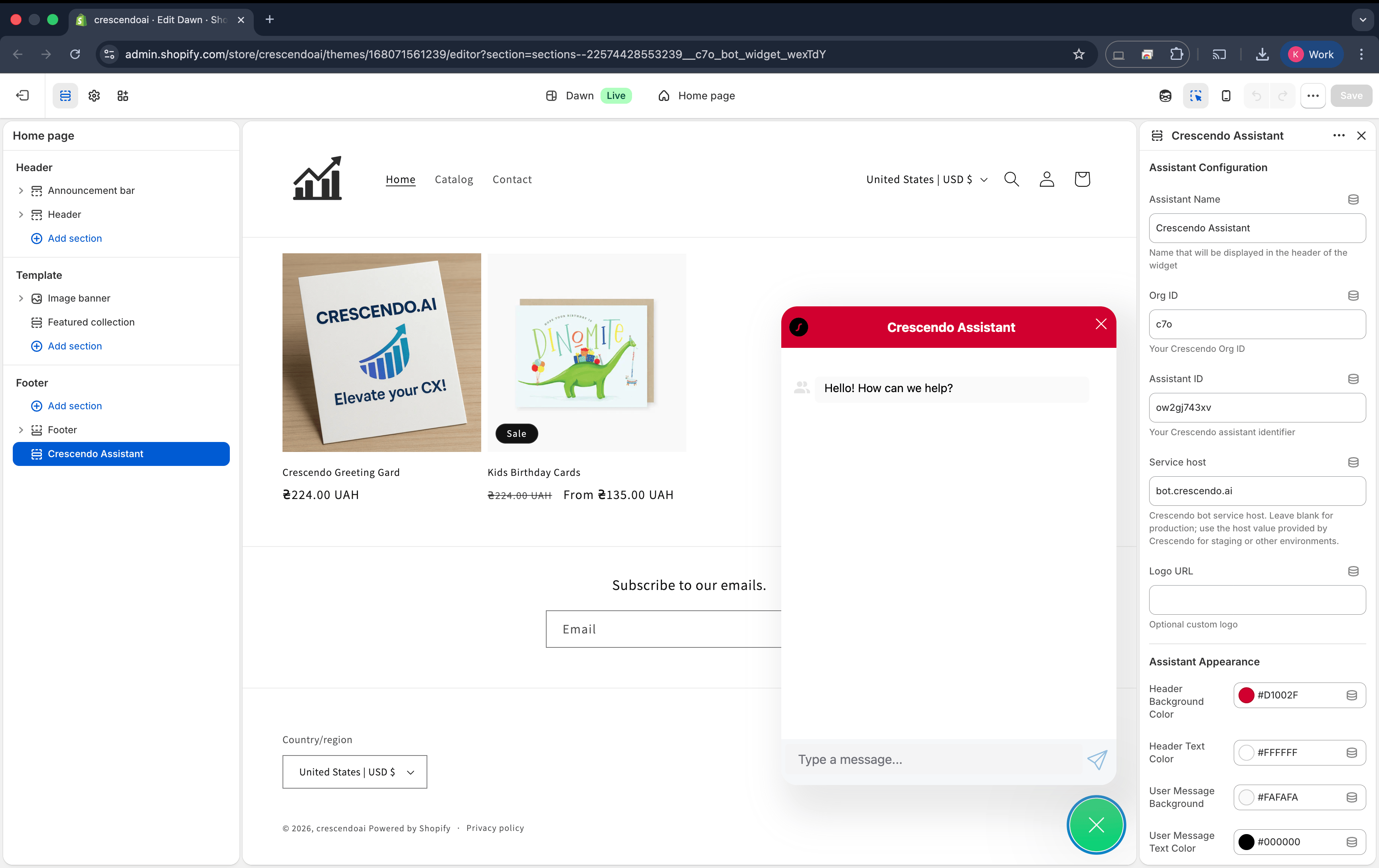Expand the Image banner section
1379x868 pixels.
tap(21, 298)
